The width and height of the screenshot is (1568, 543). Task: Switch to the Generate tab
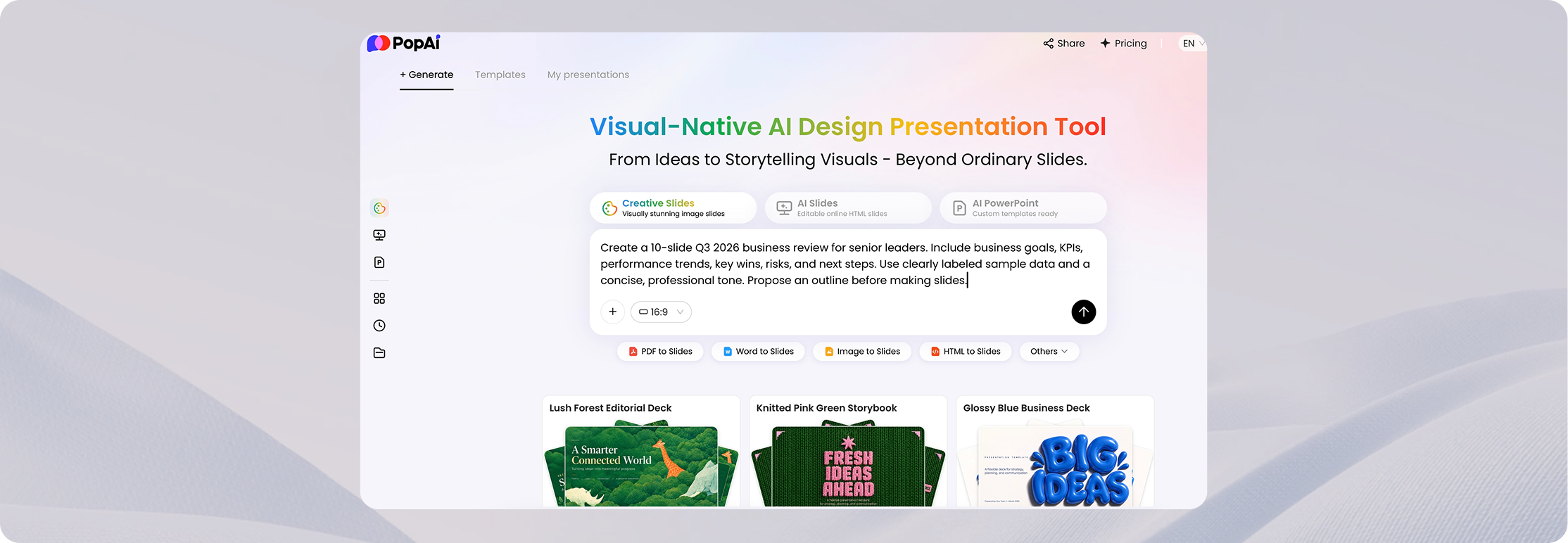click(426, 75)
